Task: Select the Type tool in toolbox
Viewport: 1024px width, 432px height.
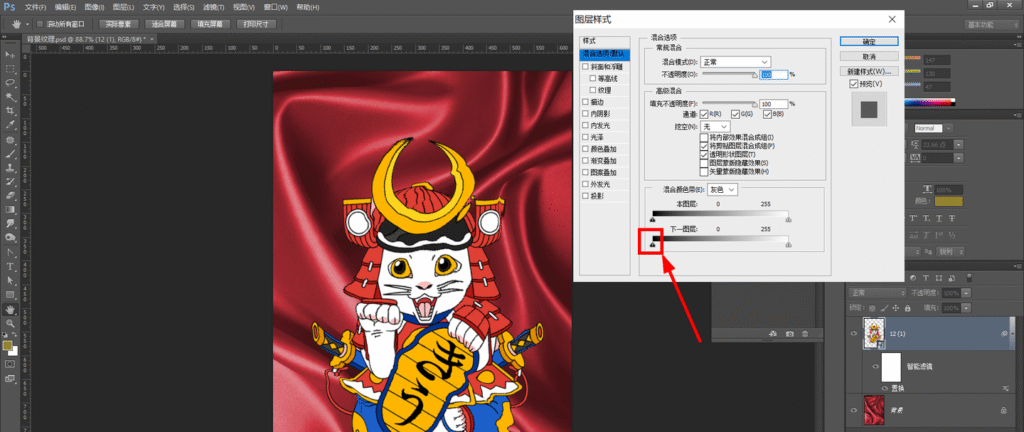Action: point(10,267)
